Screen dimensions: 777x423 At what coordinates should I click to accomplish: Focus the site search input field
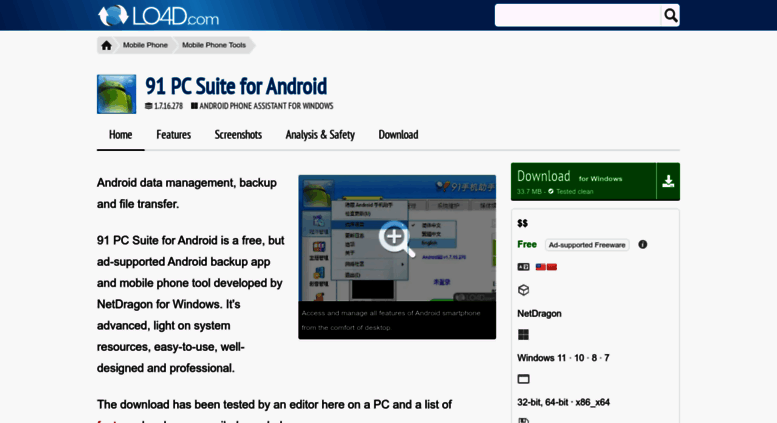click(x=578, y=15)
